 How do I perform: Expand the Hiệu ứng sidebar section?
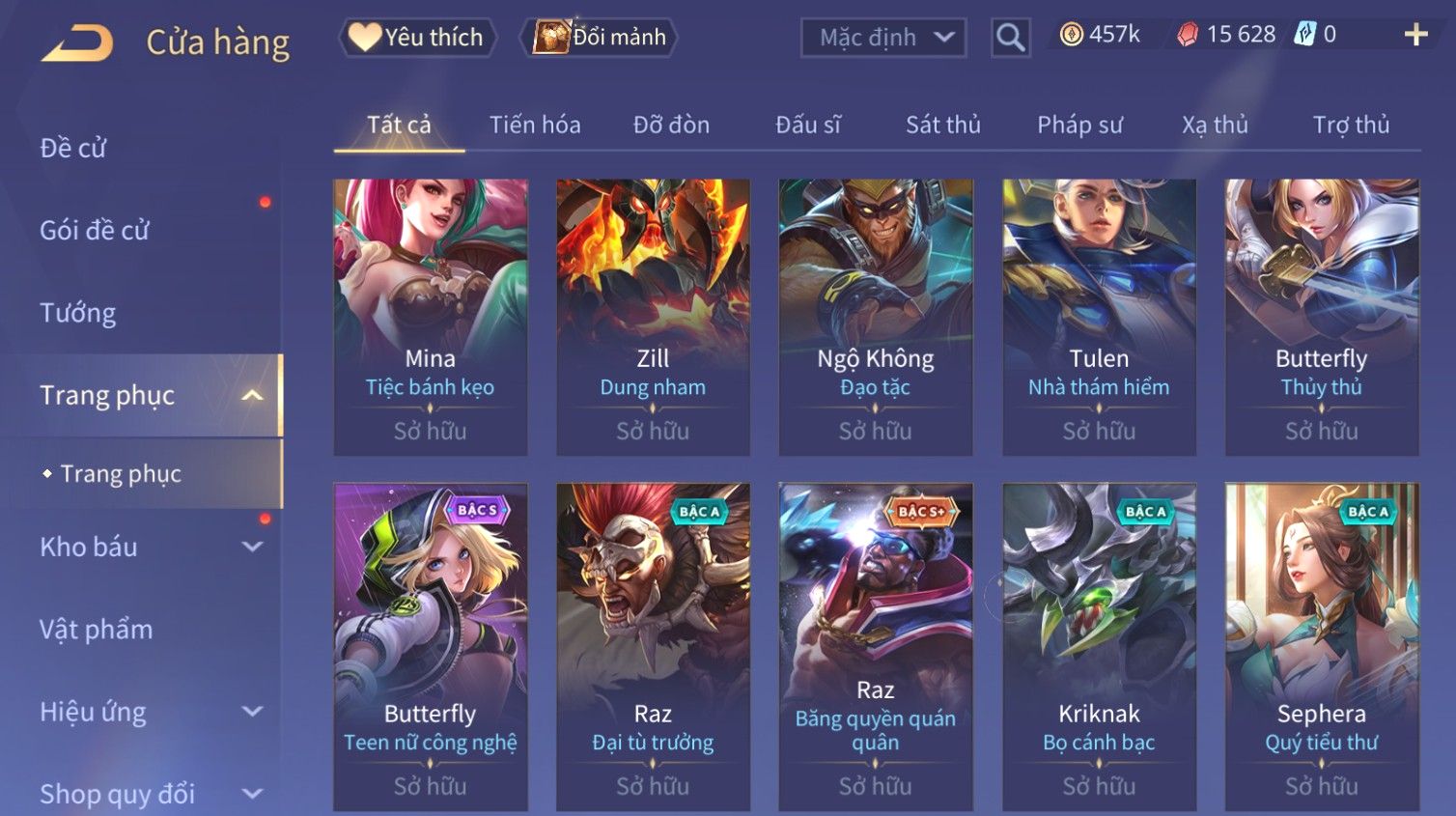point(252,712)
